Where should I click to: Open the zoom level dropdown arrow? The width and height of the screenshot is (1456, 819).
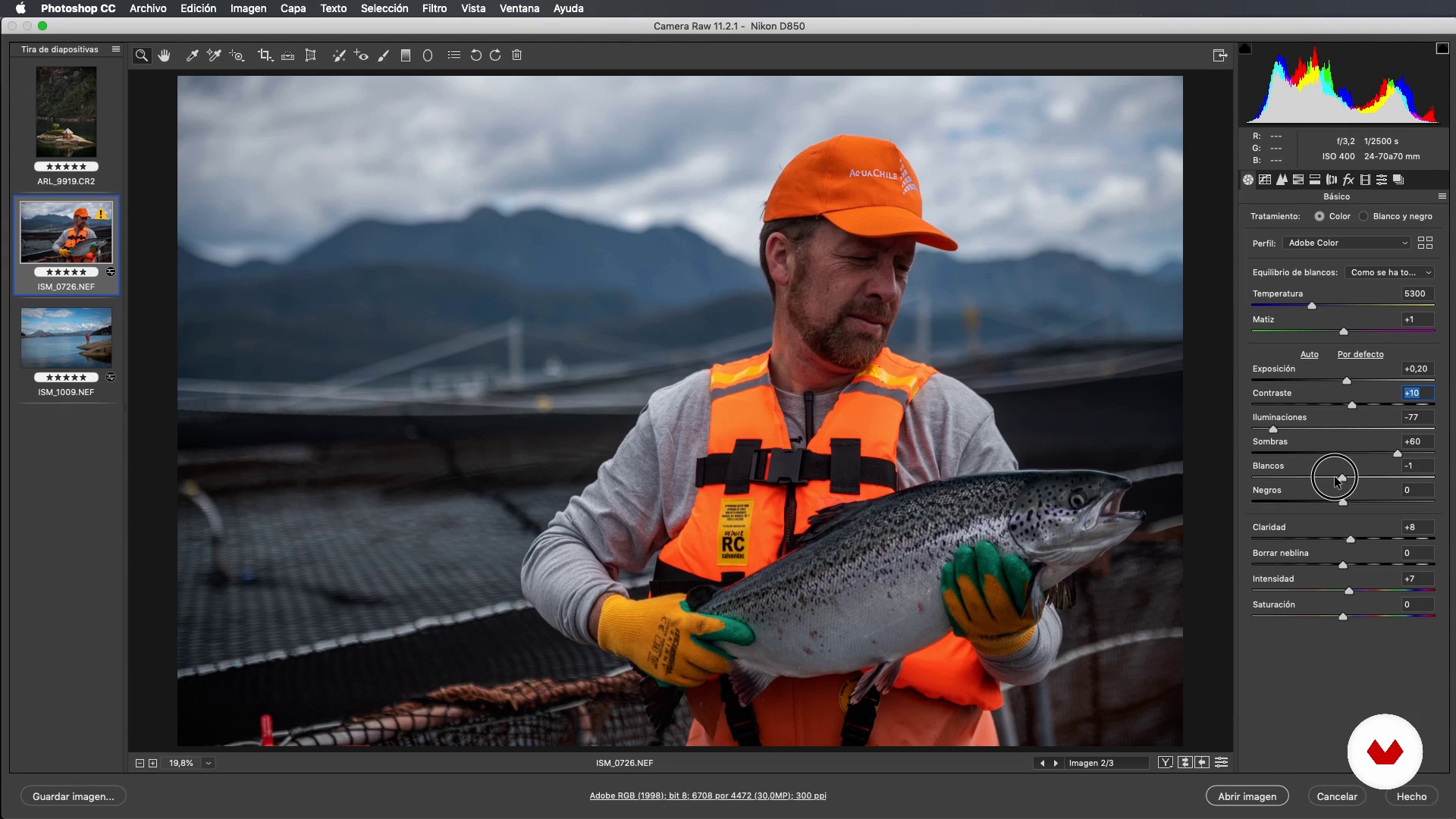(x=209, y=763)
